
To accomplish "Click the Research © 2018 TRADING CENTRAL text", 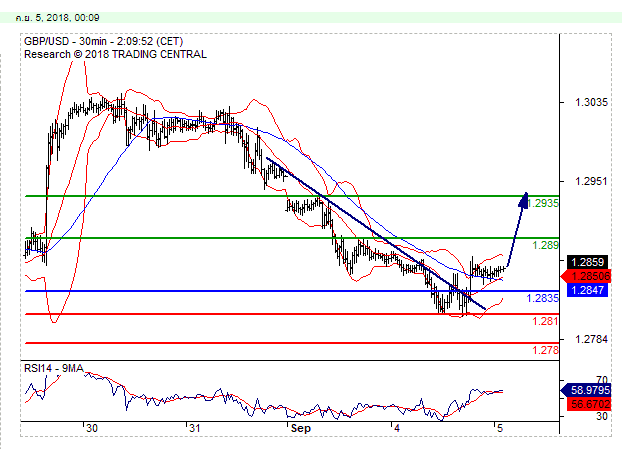I will click(x=115, y=54).
